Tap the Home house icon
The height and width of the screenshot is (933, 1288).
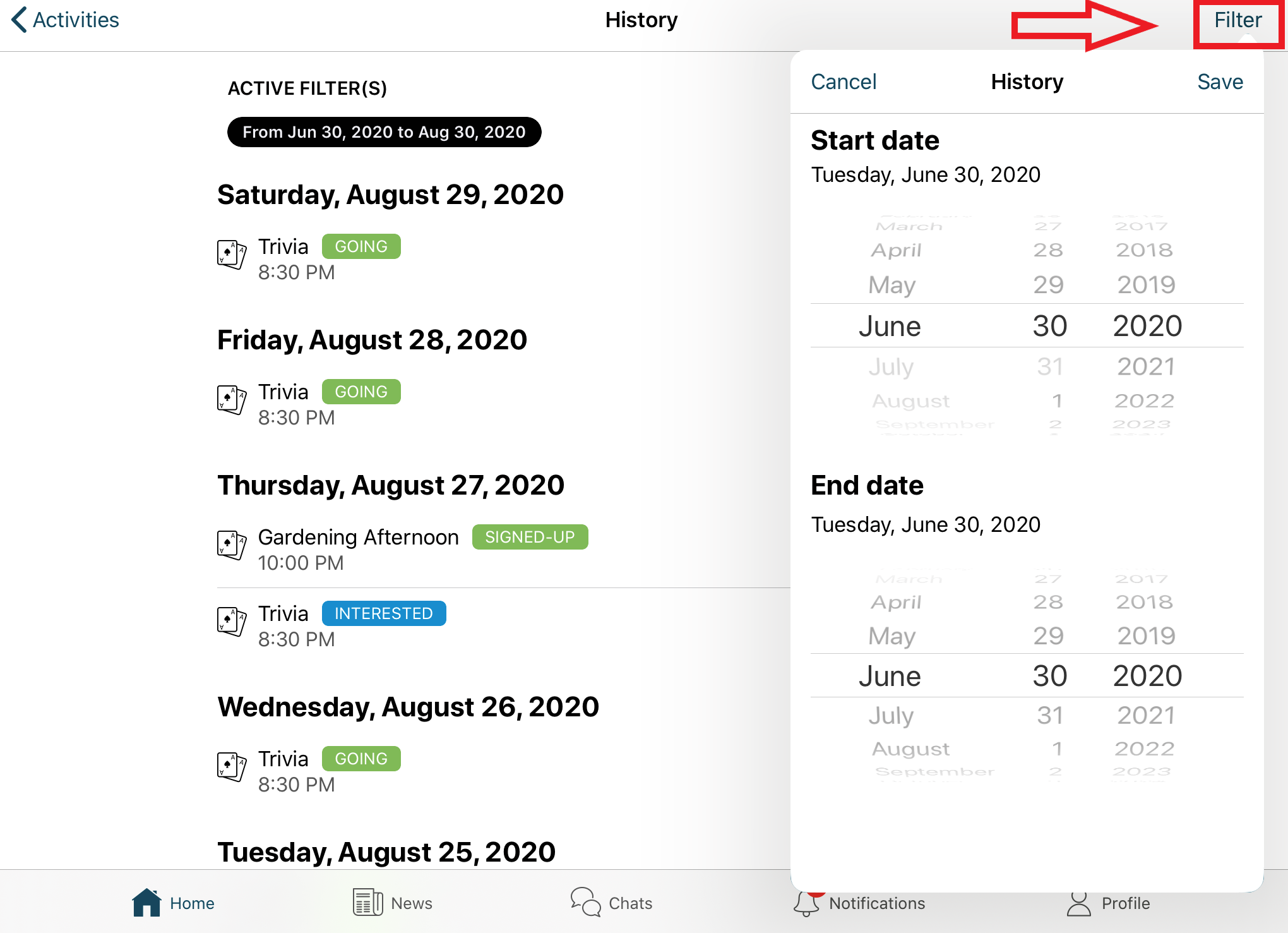[x=146, y=902]
